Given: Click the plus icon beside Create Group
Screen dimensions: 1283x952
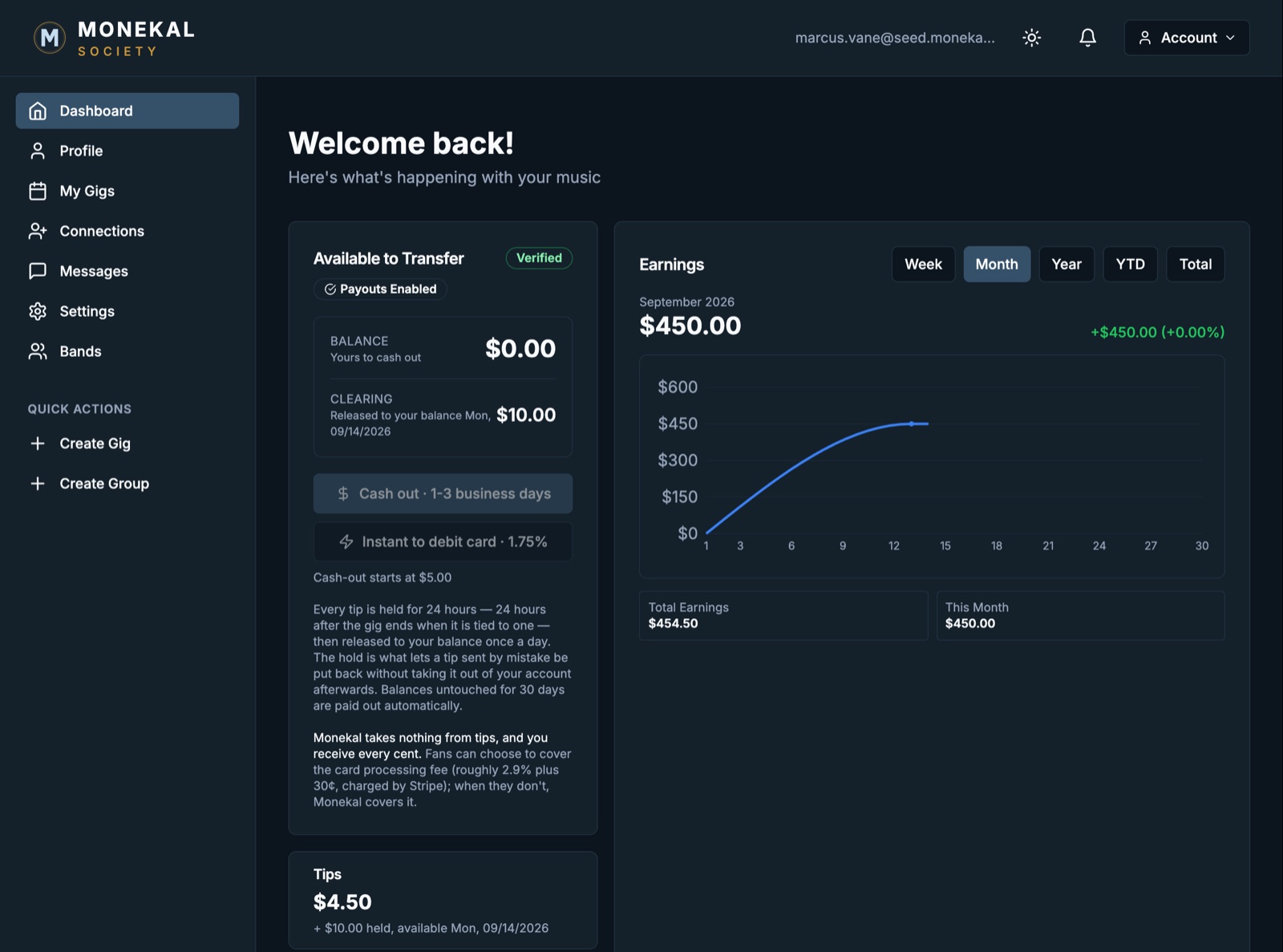Looking at the screenshot, I should click(38, 484).
